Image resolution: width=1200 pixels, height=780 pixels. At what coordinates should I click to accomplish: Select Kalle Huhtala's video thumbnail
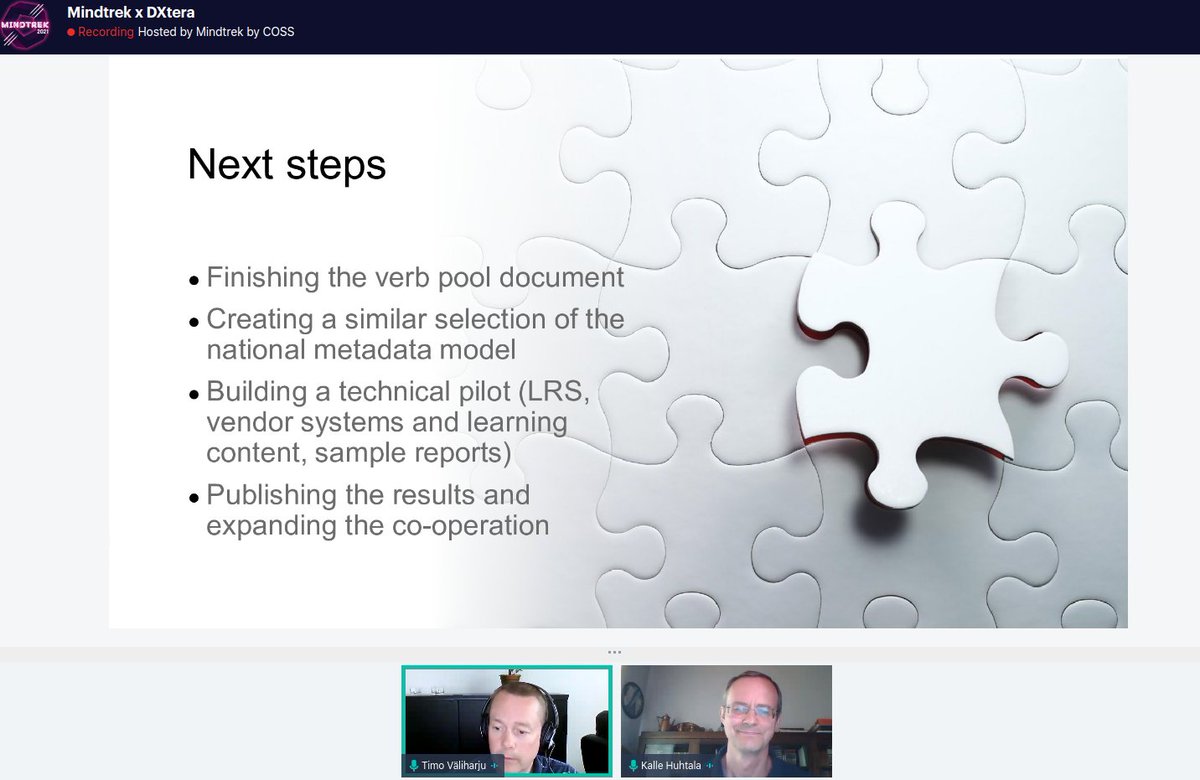[726, 721]
